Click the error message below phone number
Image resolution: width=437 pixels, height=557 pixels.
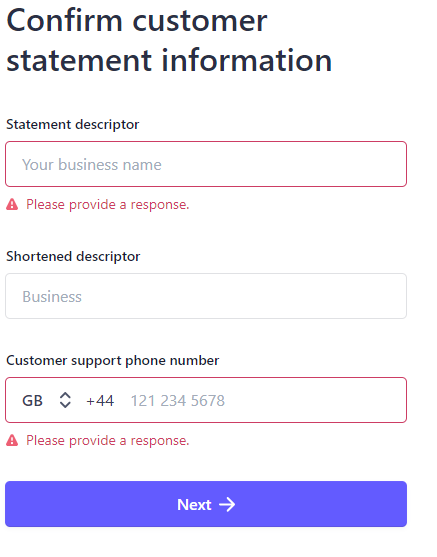coord(108,440)
